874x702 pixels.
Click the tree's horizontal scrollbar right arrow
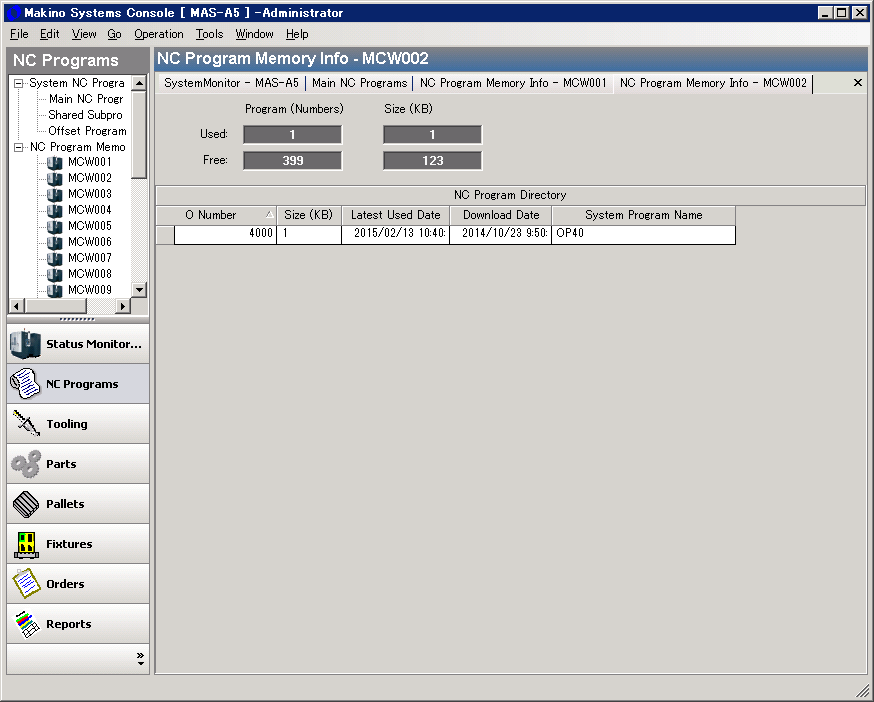click(123, 306)
